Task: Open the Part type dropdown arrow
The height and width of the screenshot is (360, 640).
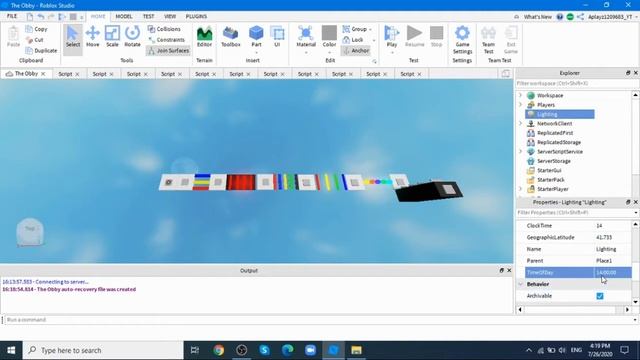Action: (256, 53)
